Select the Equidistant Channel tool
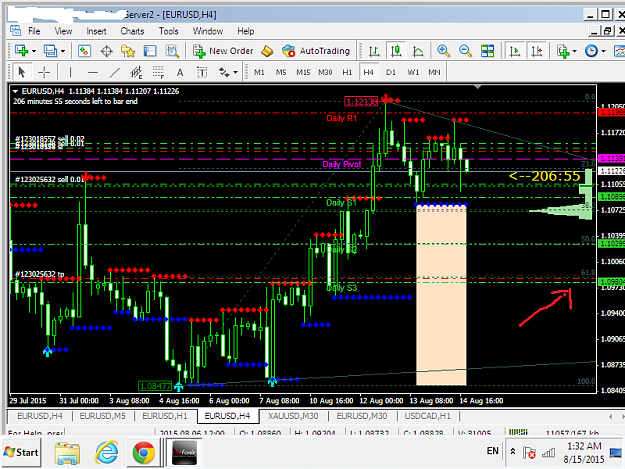This screenshot has width=625, height=469. tap(136, 72)
